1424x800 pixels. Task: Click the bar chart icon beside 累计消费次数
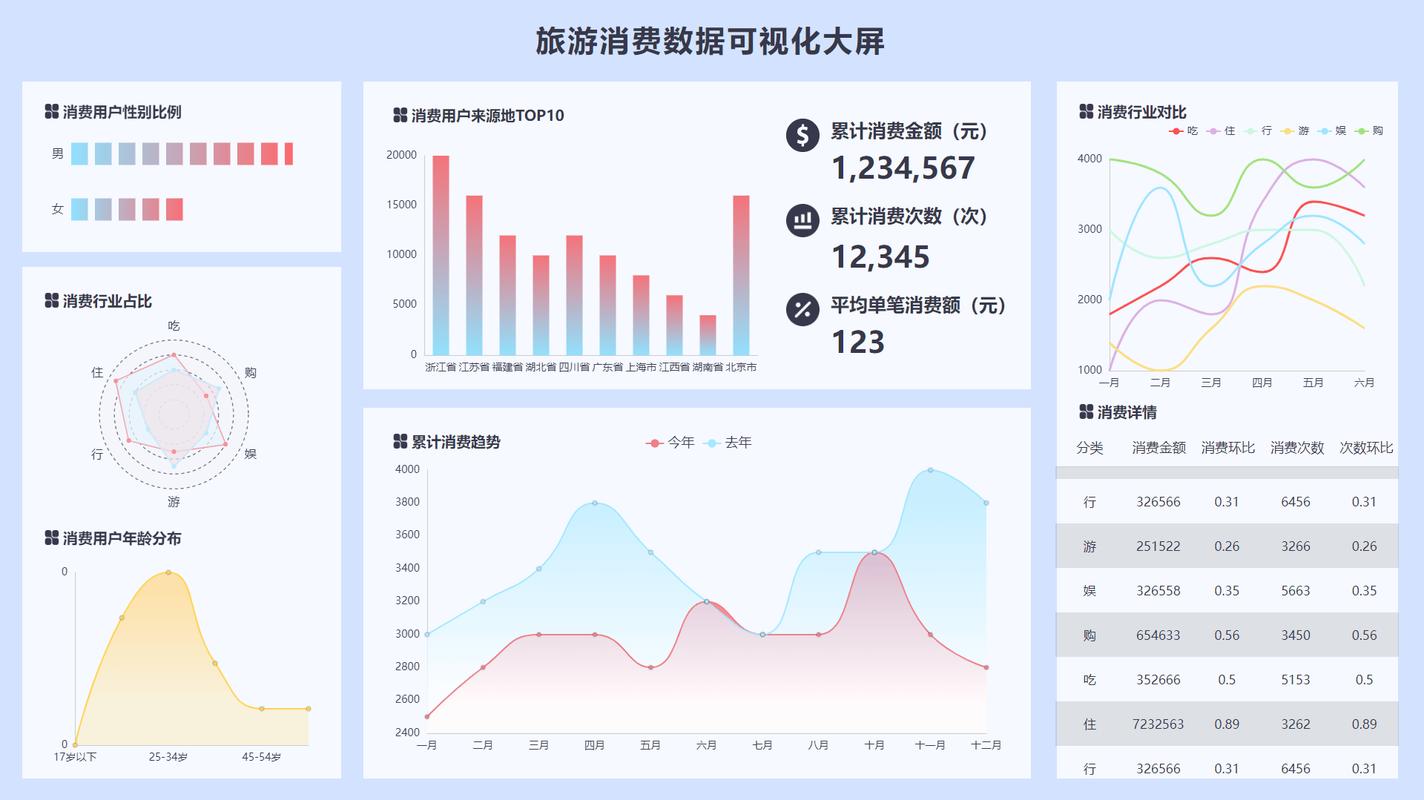(x=802, y=220)
